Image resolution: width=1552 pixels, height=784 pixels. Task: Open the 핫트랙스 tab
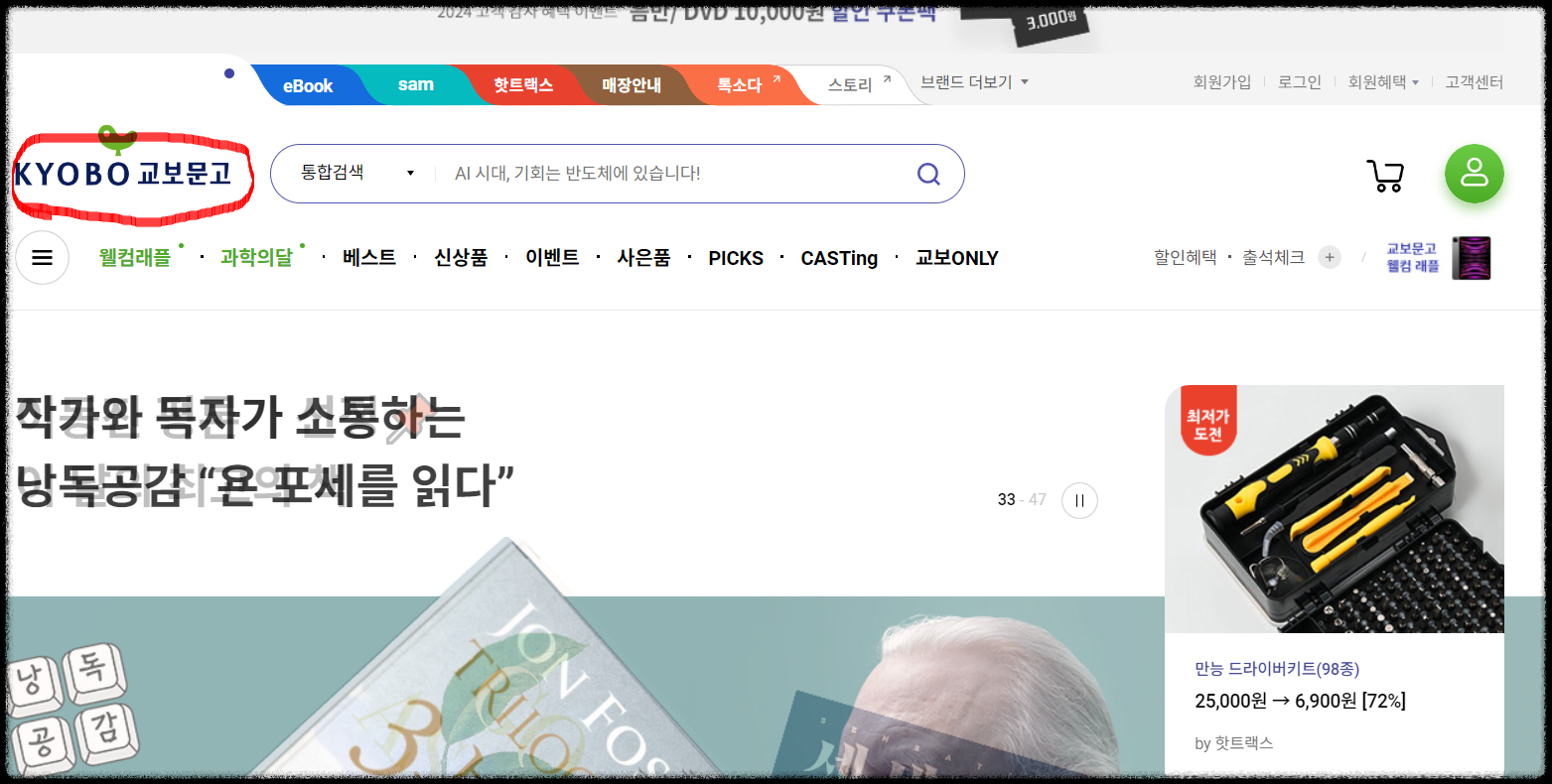(522, 85)
